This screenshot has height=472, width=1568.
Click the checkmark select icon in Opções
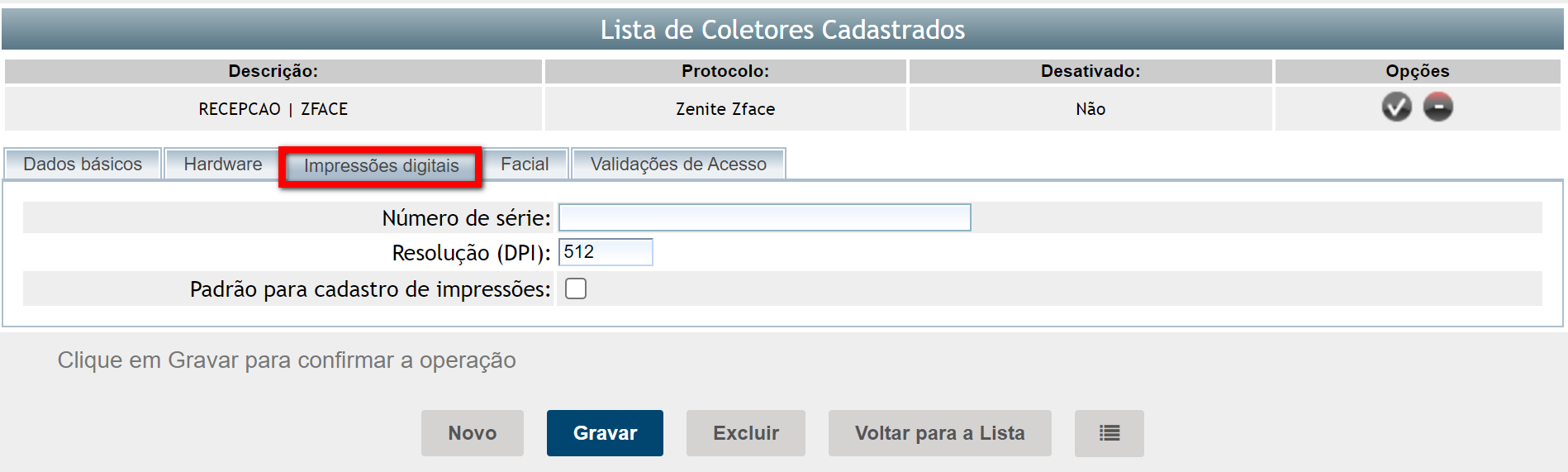(1396, 107)
